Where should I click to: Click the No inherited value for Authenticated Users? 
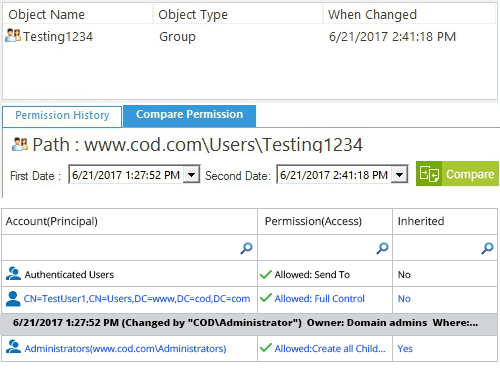(x=404, y=275)
